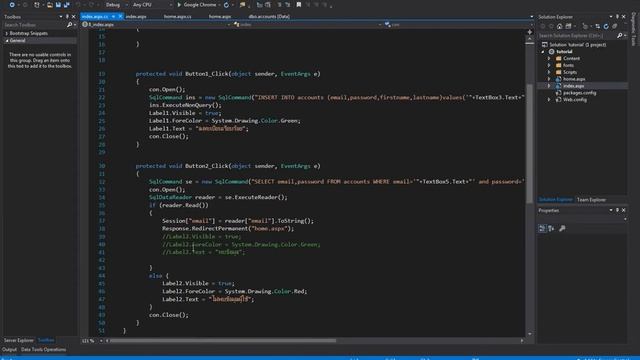Expand the fonts folder in Solution Explorer
The height and width of the screenshot is (360, 640).
tap(549, 65)
